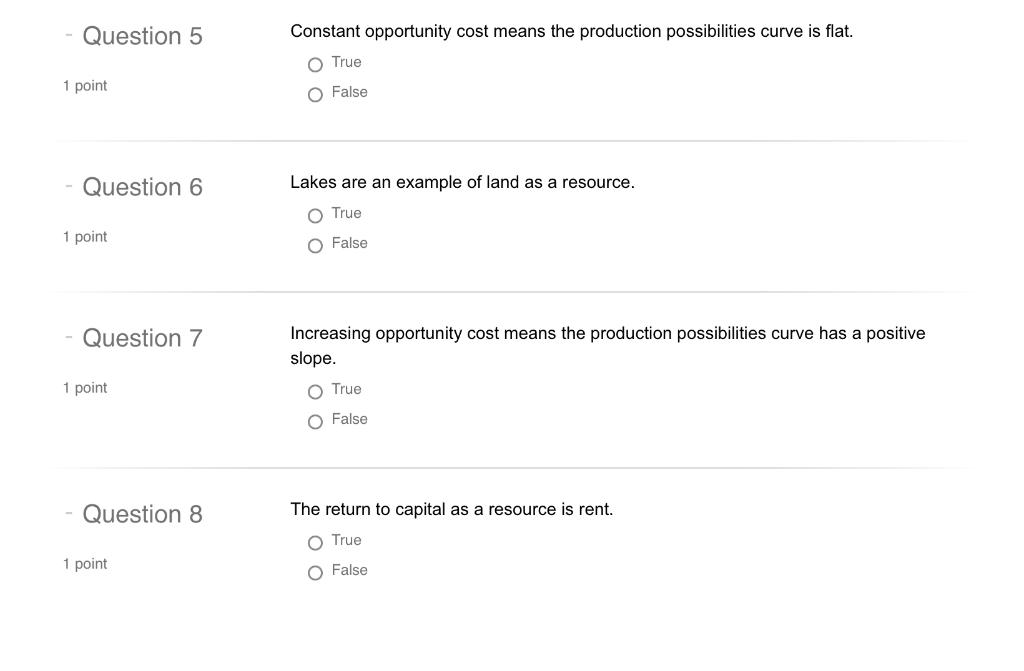Click the Question 6 heading
Screen dimensions: 1024x671
click(142, 187)
